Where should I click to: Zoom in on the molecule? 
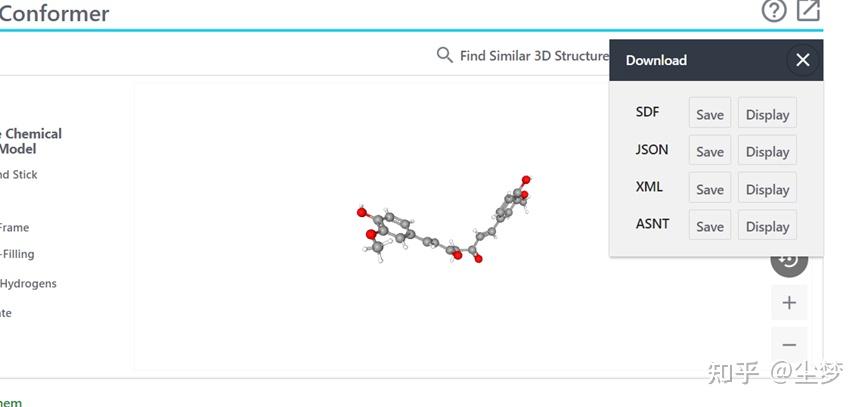tap(789, 302)
